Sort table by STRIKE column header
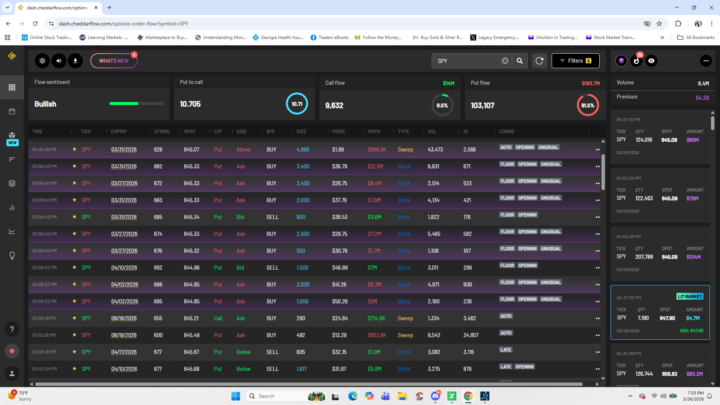720x405 pixels. tap(162, 131)
